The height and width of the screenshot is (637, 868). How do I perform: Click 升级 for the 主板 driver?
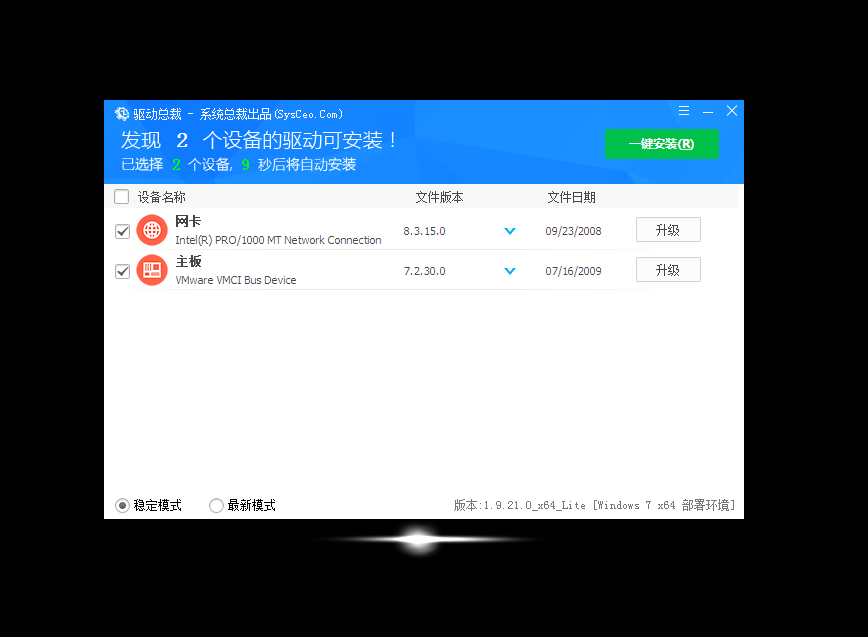(x=667, y=269)
